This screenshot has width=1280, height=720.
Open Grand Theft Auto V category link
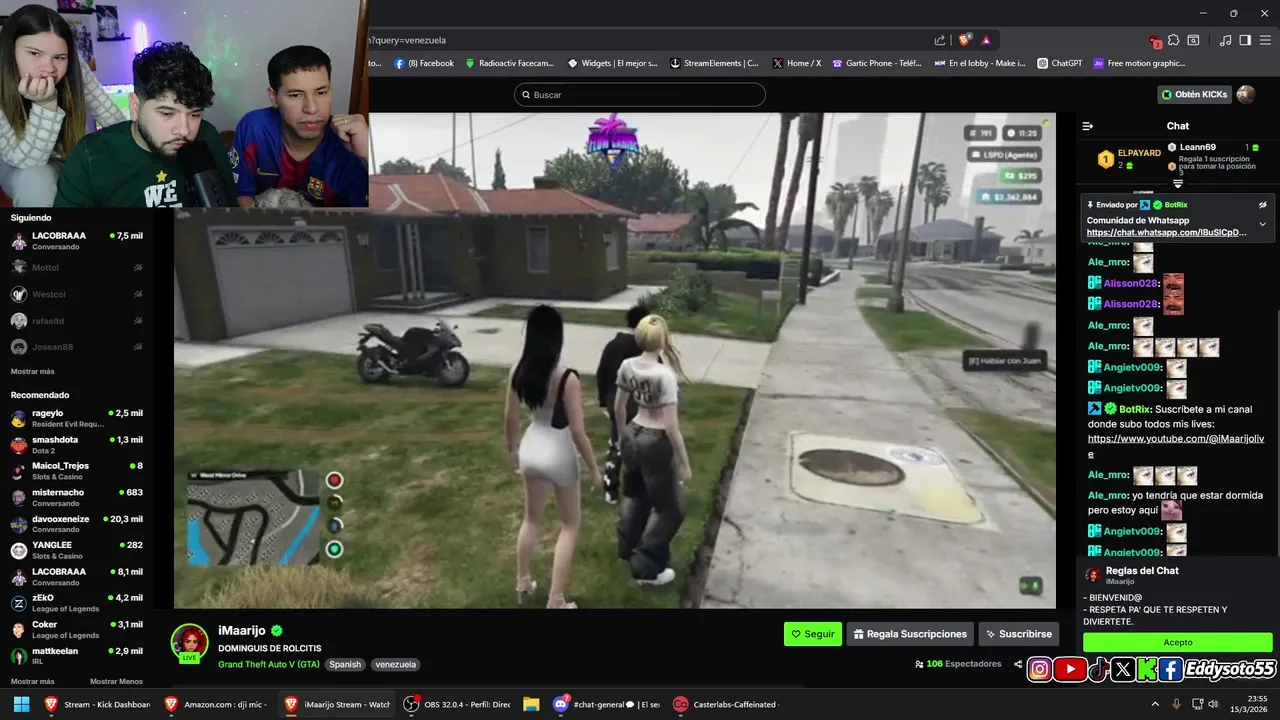[269, 664]
